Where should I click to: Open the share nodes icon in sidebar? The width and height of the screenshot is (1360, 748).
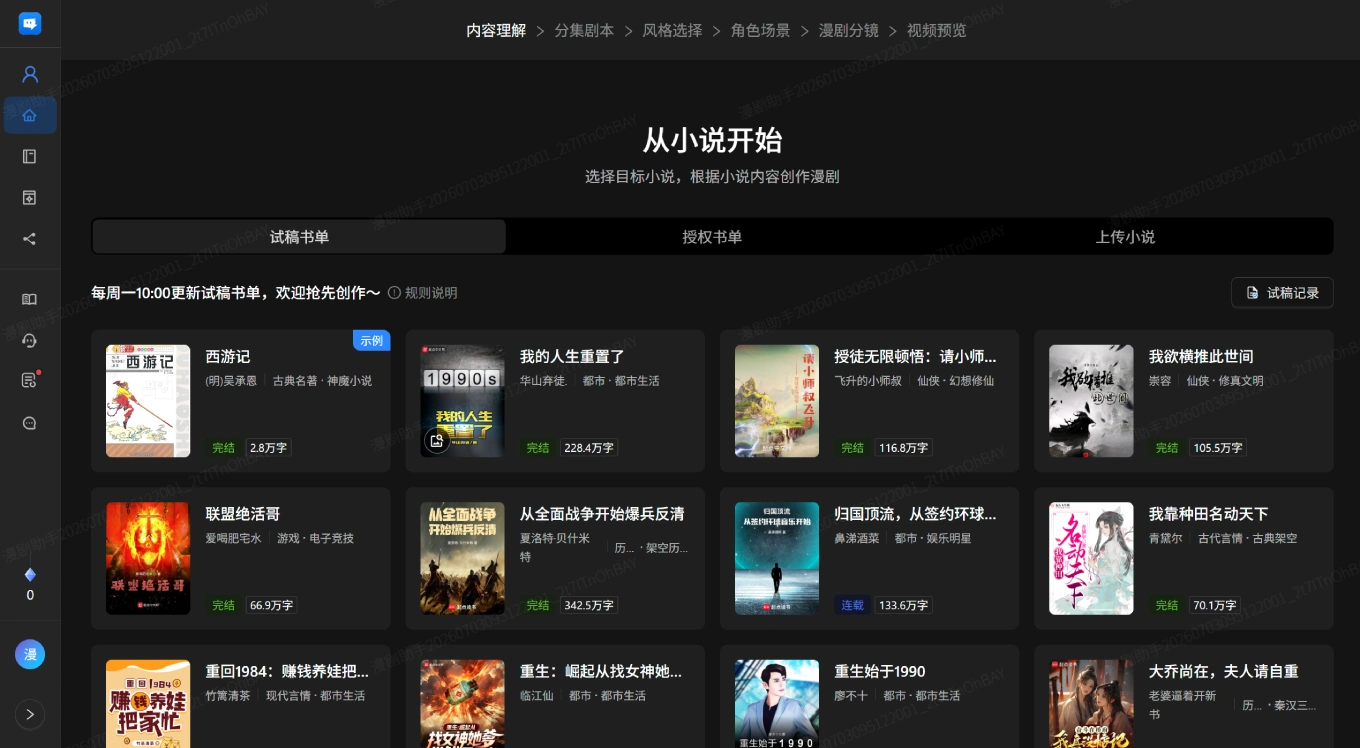pyautogui.click(x=30, y=238)
